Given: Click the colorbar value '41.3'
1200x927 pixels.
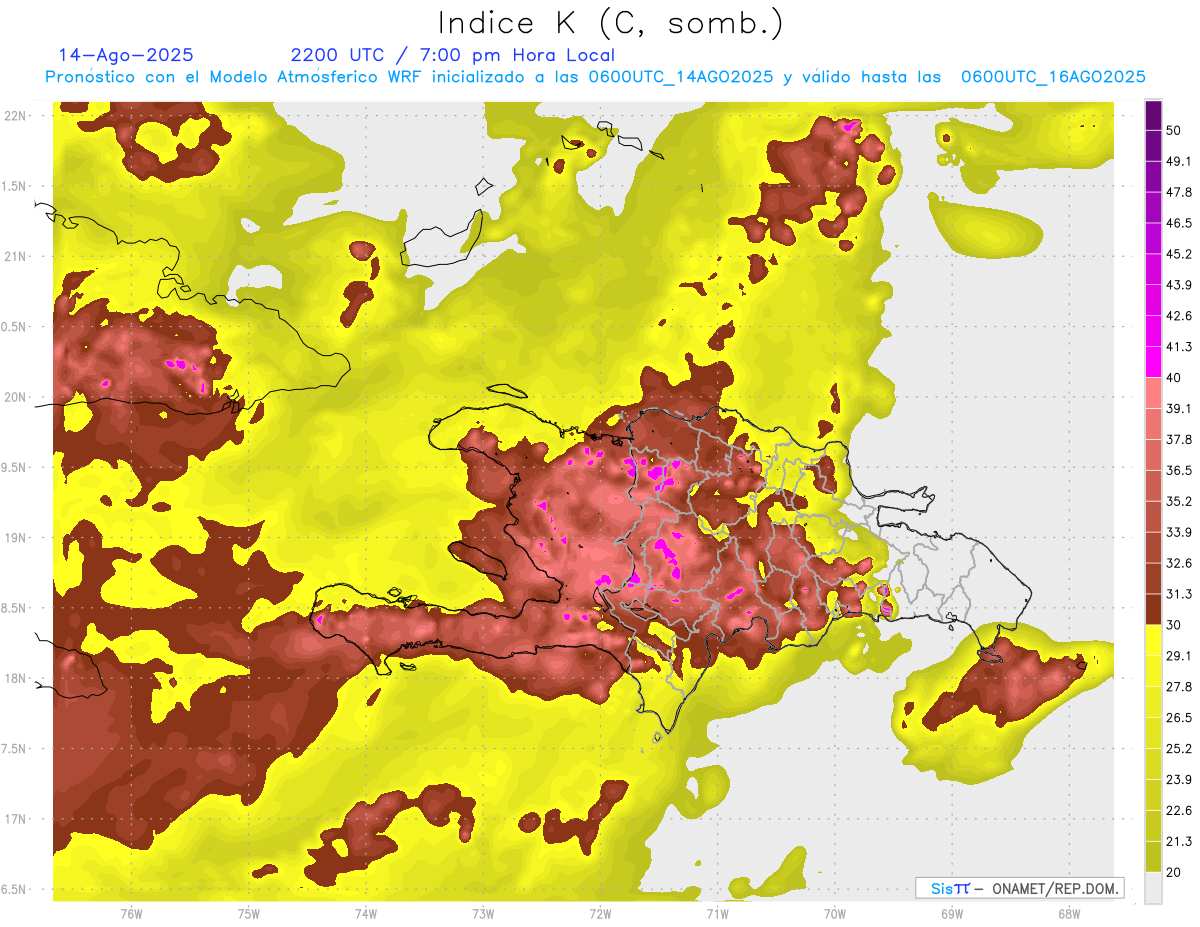Looking at the screenshot, I should click(x=1179, y=347).
